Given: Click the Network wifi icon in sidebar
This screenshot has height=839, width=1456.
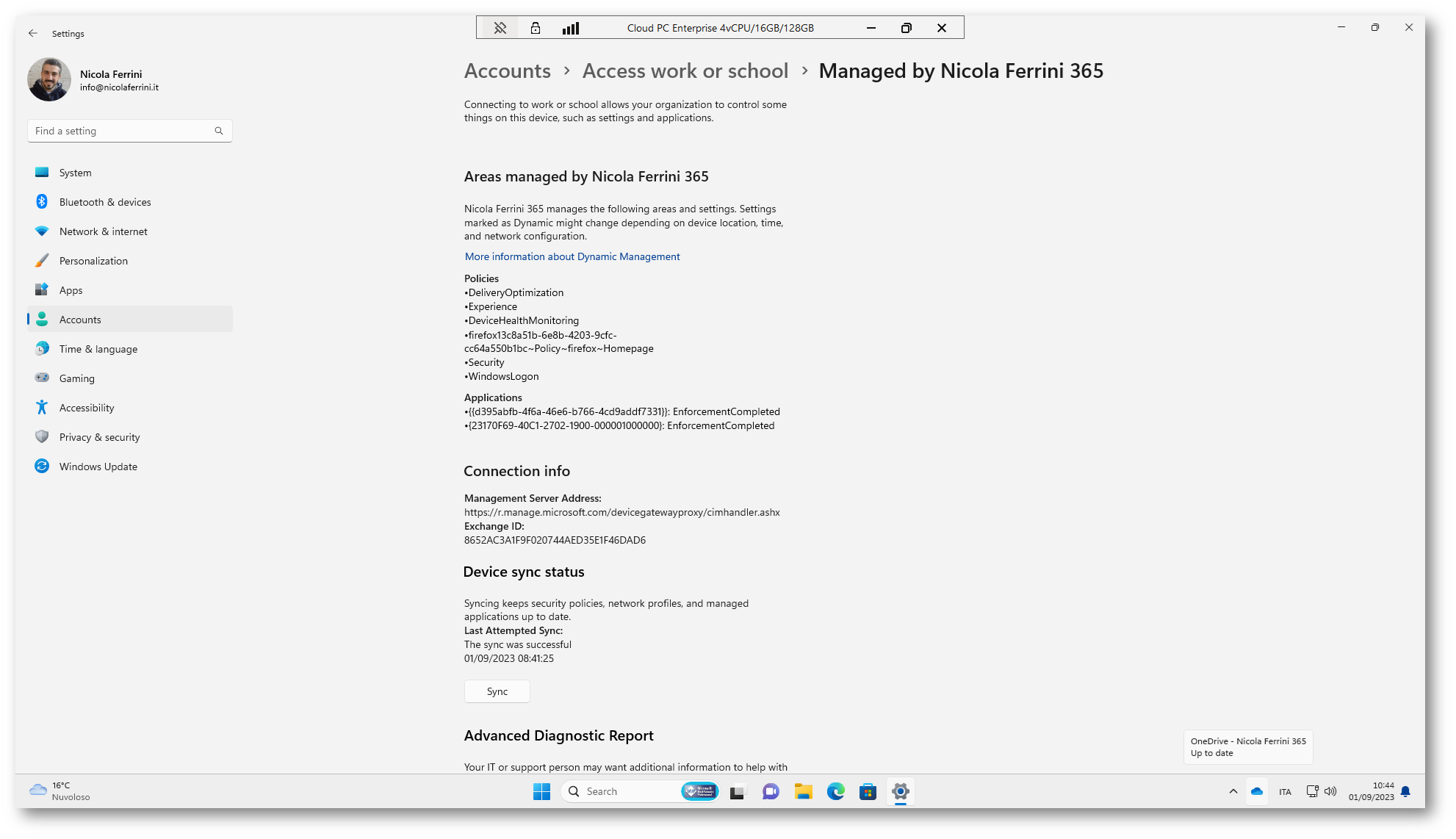Looking at the screenshot, I should [42, 231].
